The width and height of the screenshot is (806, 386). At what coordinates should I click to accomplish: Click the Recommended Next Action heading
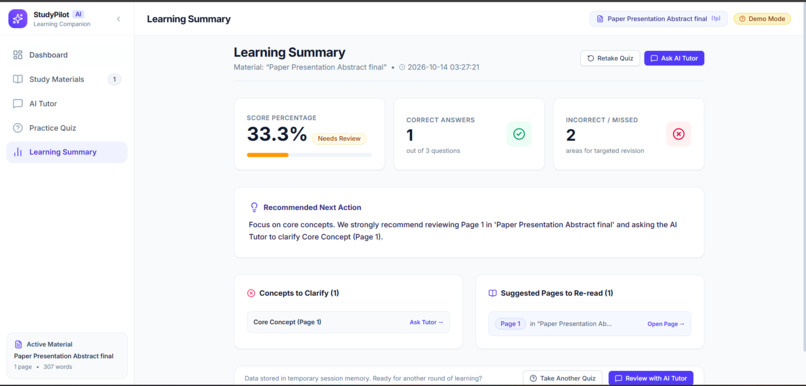click(312, 208)
